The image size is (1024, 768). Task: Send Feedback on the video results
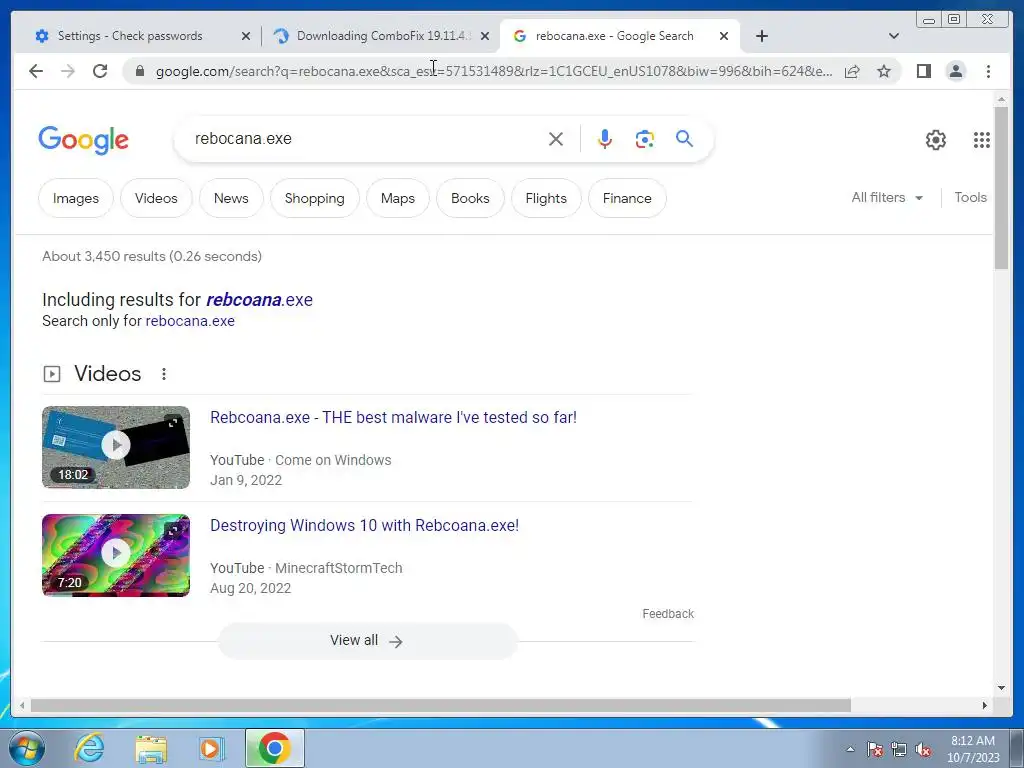(668, 614)
